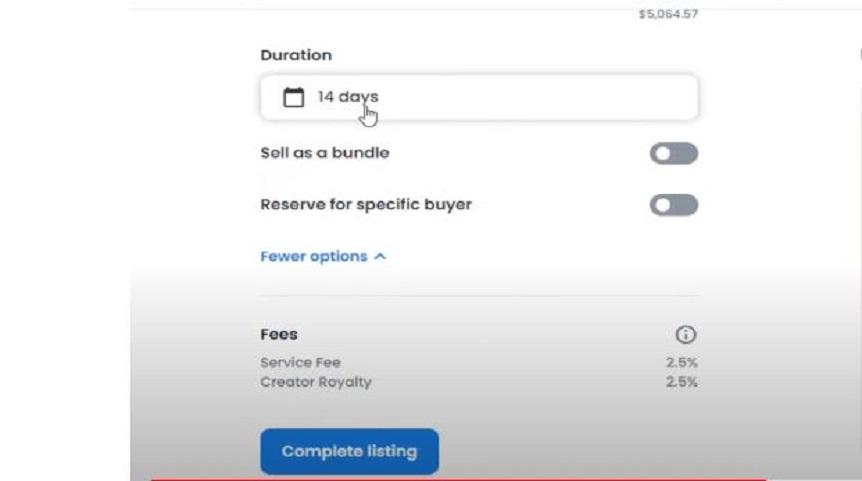The image size is (862, 481).
Task: Click the divider line above Fees
Action: click(479, 296)
